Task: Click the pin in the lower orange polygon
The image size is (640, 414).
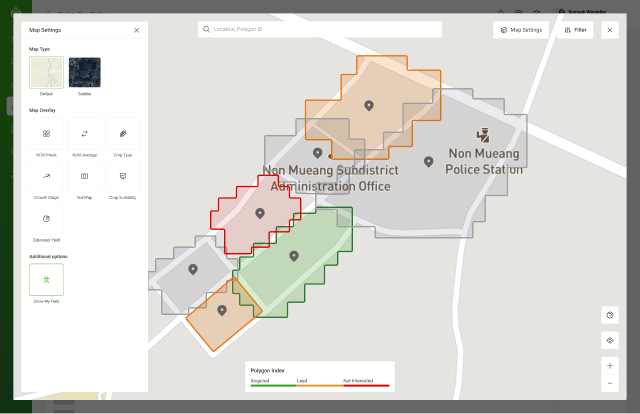Action: 222,310
